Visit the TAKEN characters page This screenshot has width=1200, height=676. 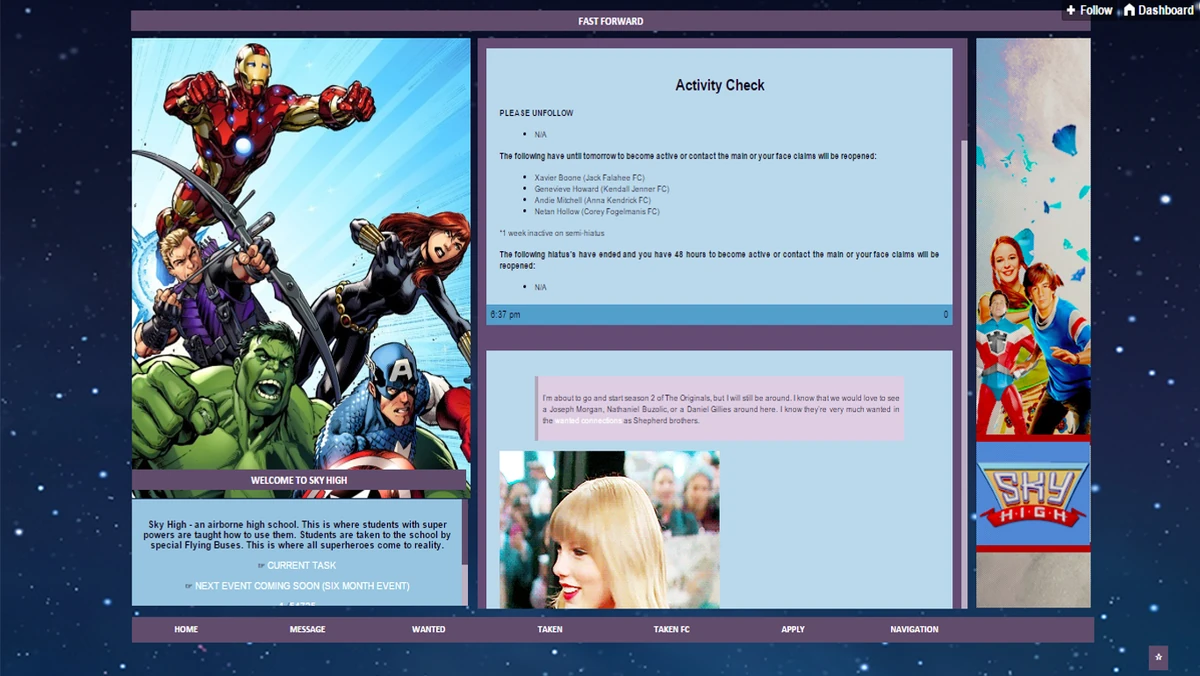click(549, 629)
